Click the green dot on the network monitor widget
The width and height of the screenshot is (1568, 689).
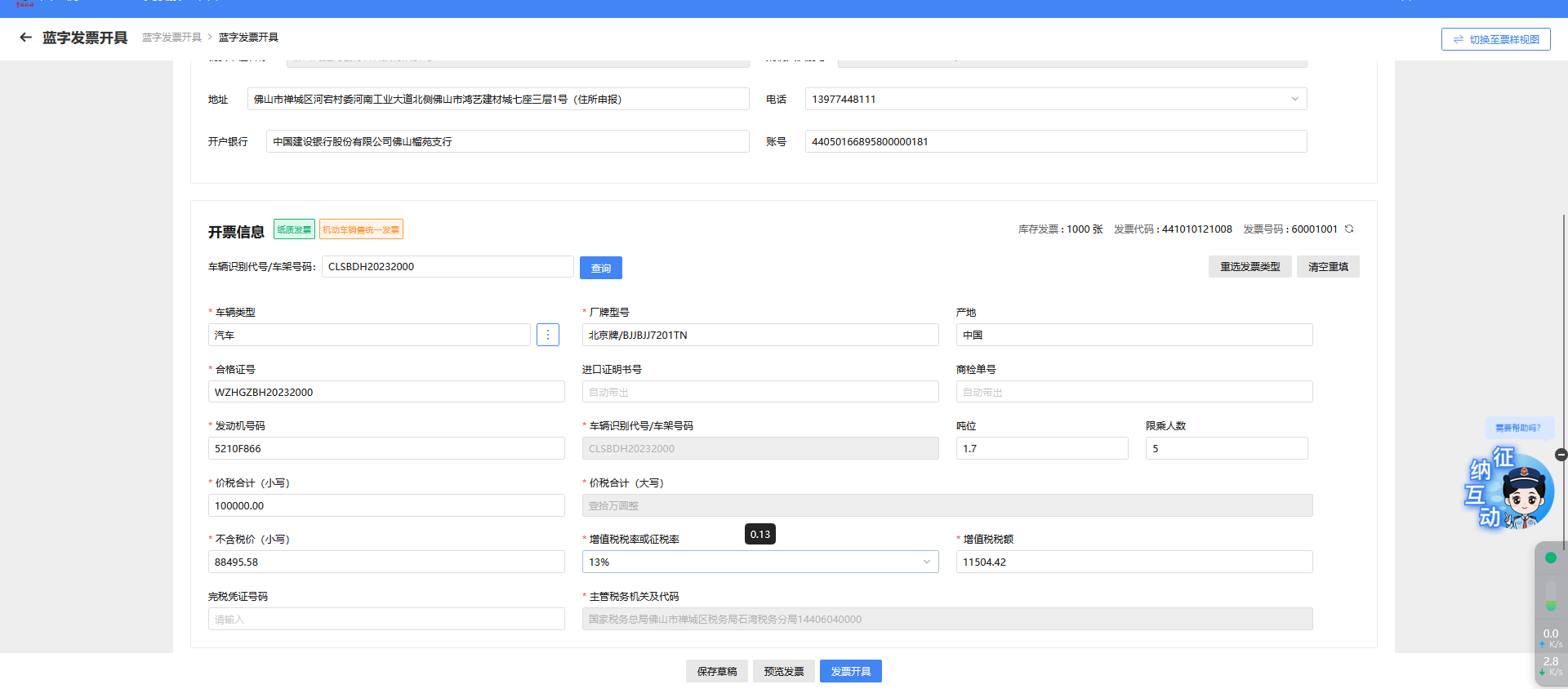coord(1550,558)
